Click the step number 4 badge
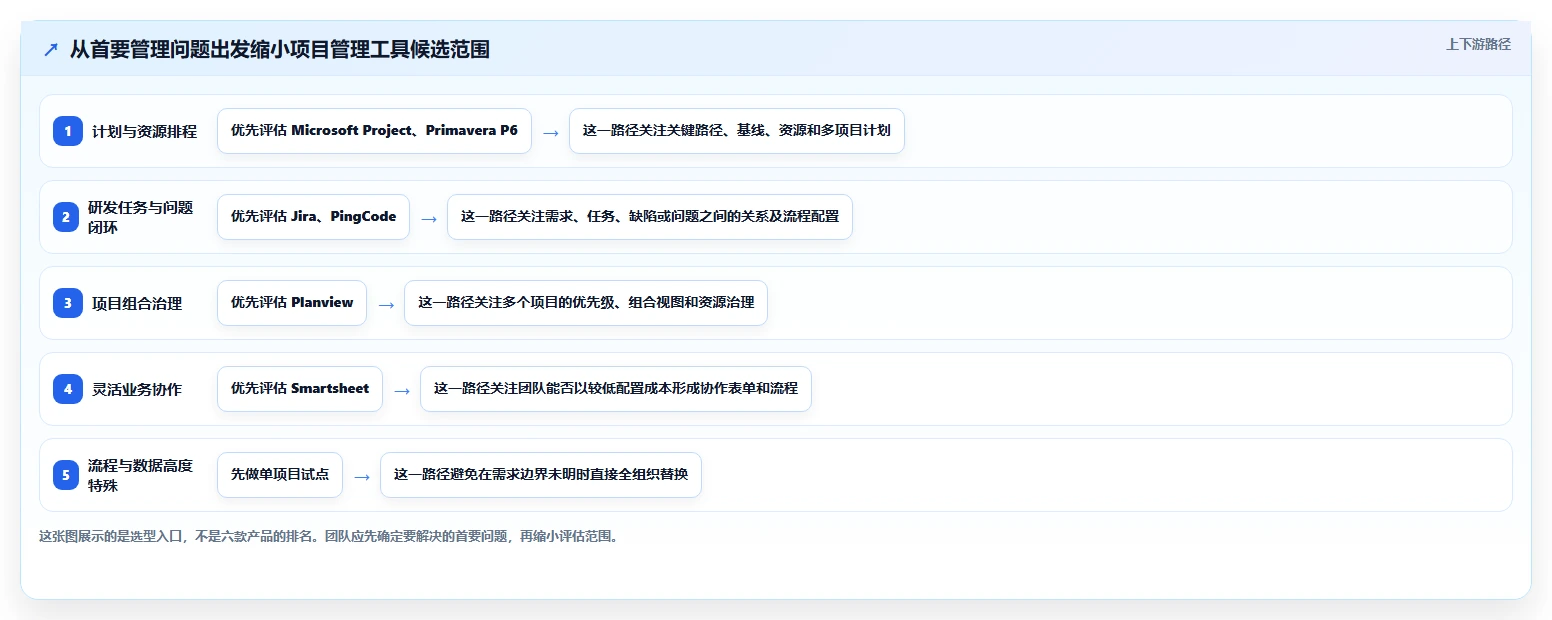Image resolution: width=1552 pixels, height=620 pixels. click(x=68, y=389)
